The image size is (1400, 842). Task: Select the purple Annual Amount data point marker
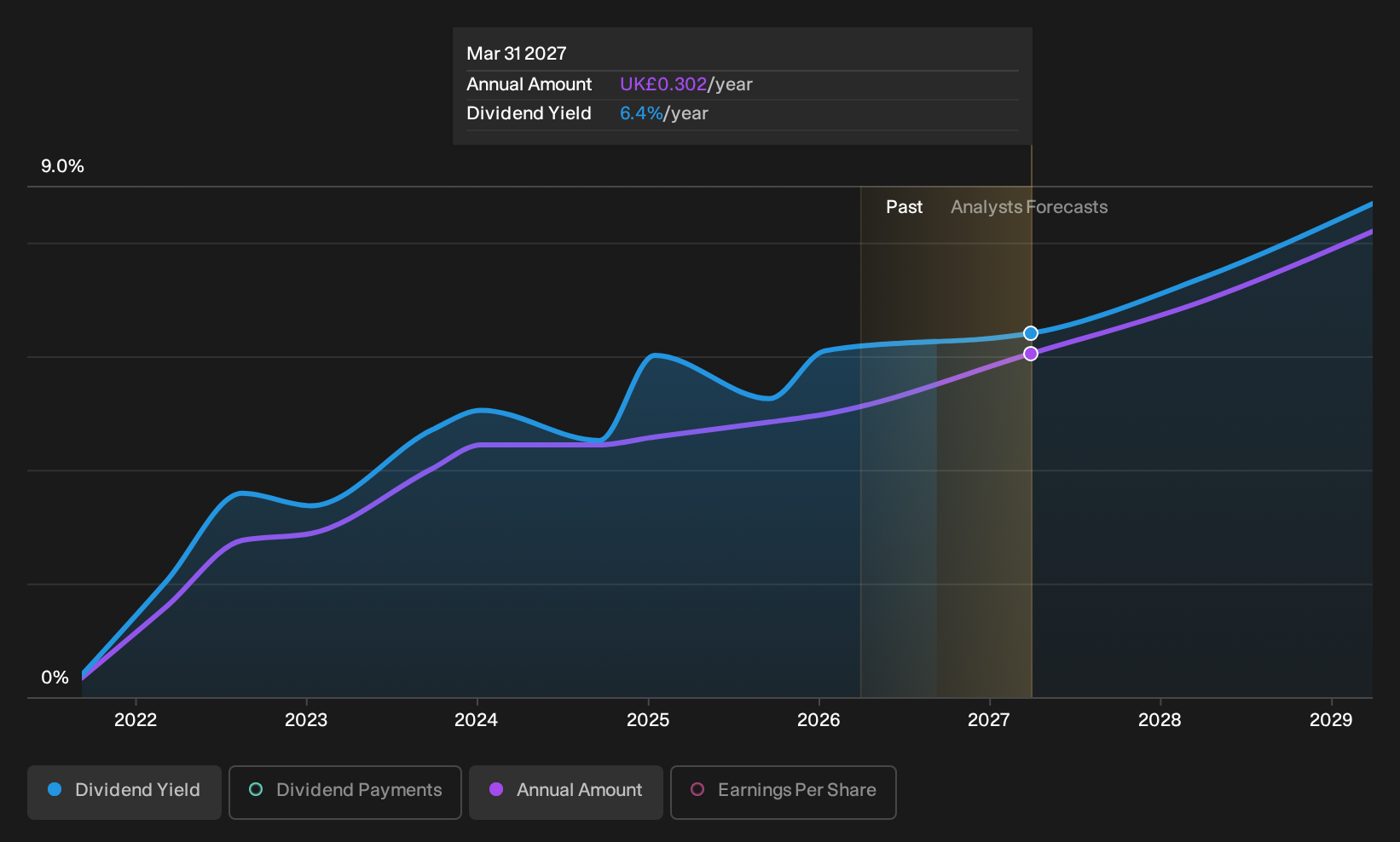point(1031,354)
